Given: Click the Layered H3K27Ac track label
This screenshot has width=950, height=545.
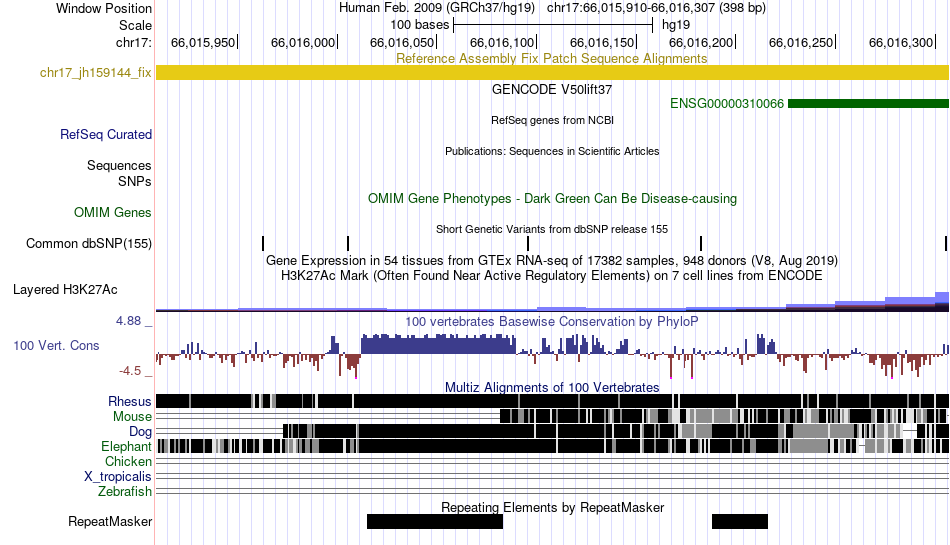Looking at the screenshot, I should click(65, 289).
